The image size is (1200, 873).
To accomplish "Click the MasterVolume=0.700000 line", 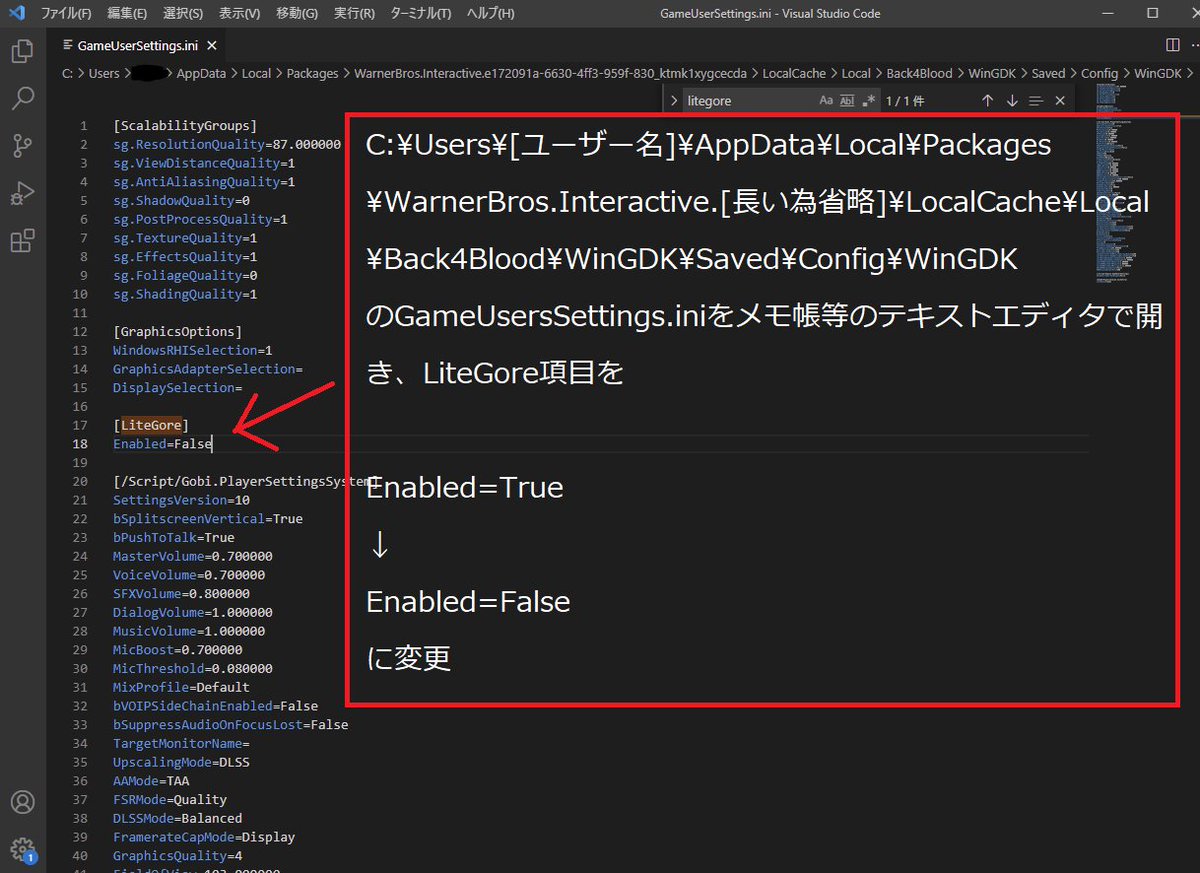I will [192, 556].
